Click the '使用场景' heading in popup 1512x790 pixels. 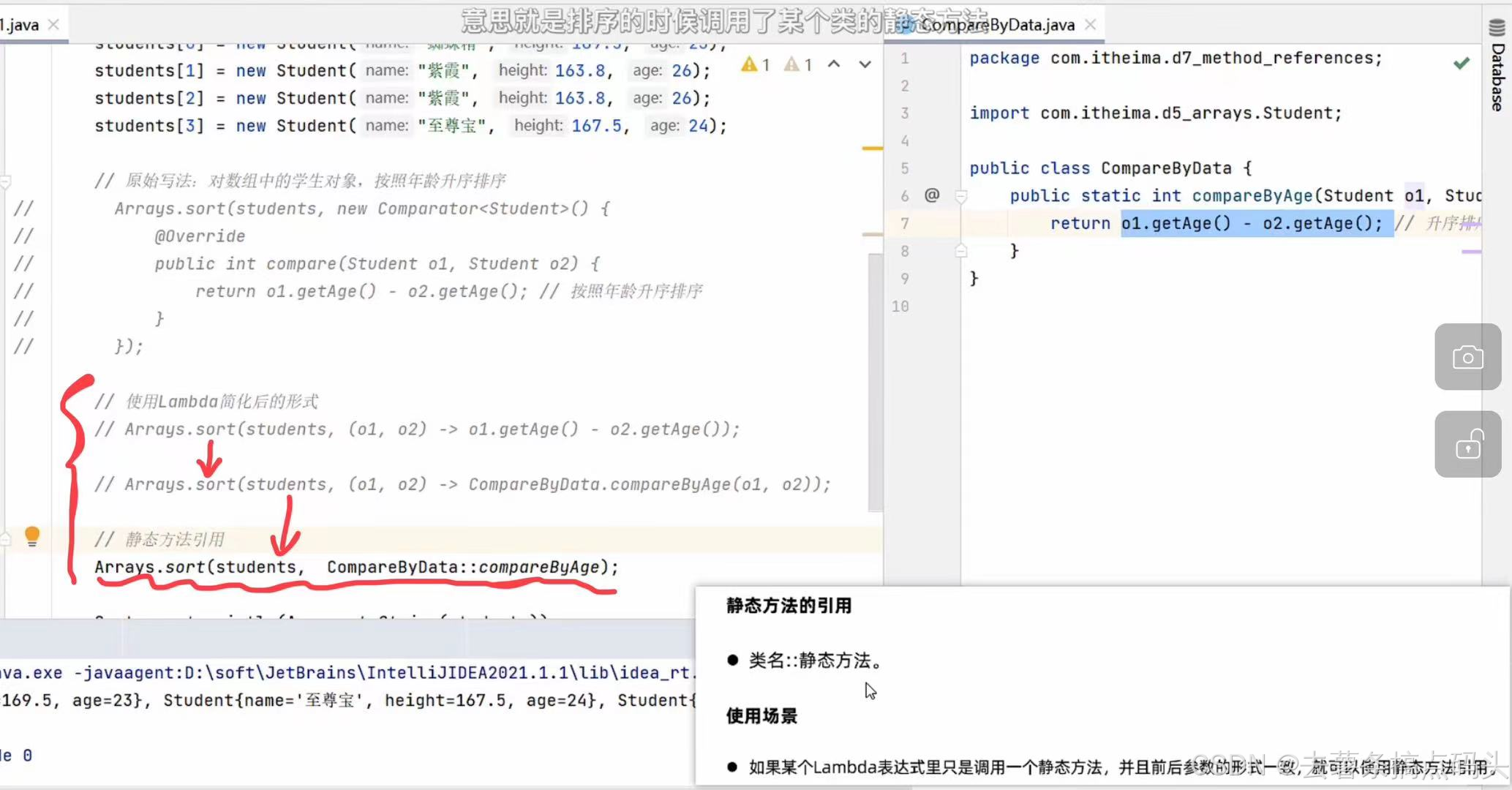(761, 716)
